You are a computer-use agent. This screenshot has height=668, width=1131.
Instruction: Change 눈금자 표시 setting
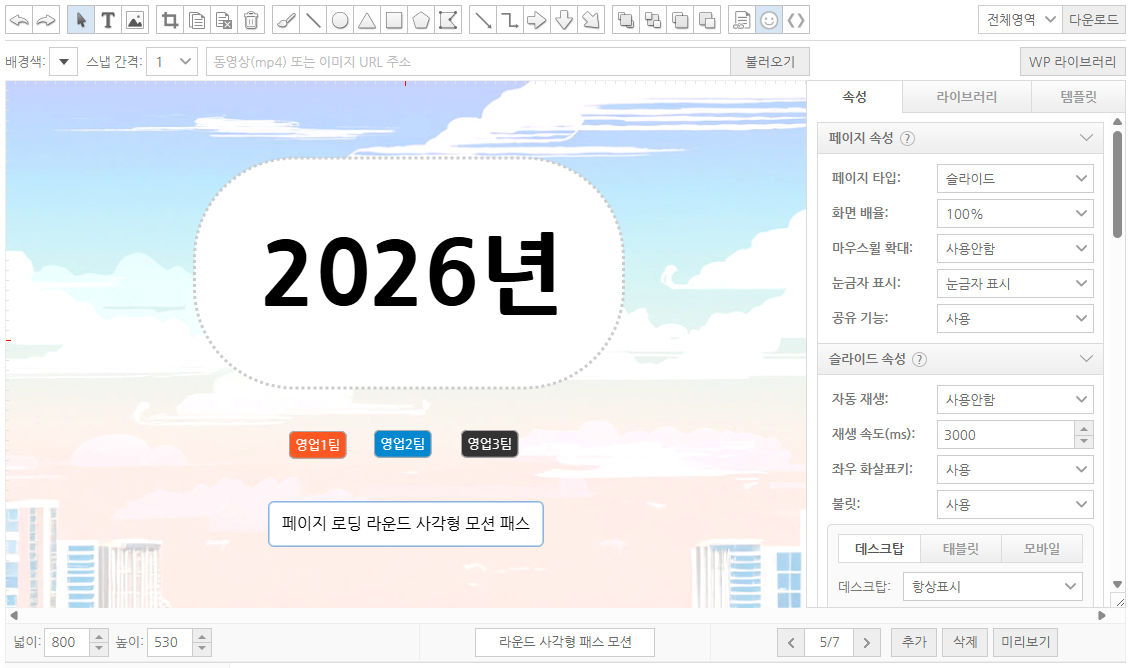1014,283
